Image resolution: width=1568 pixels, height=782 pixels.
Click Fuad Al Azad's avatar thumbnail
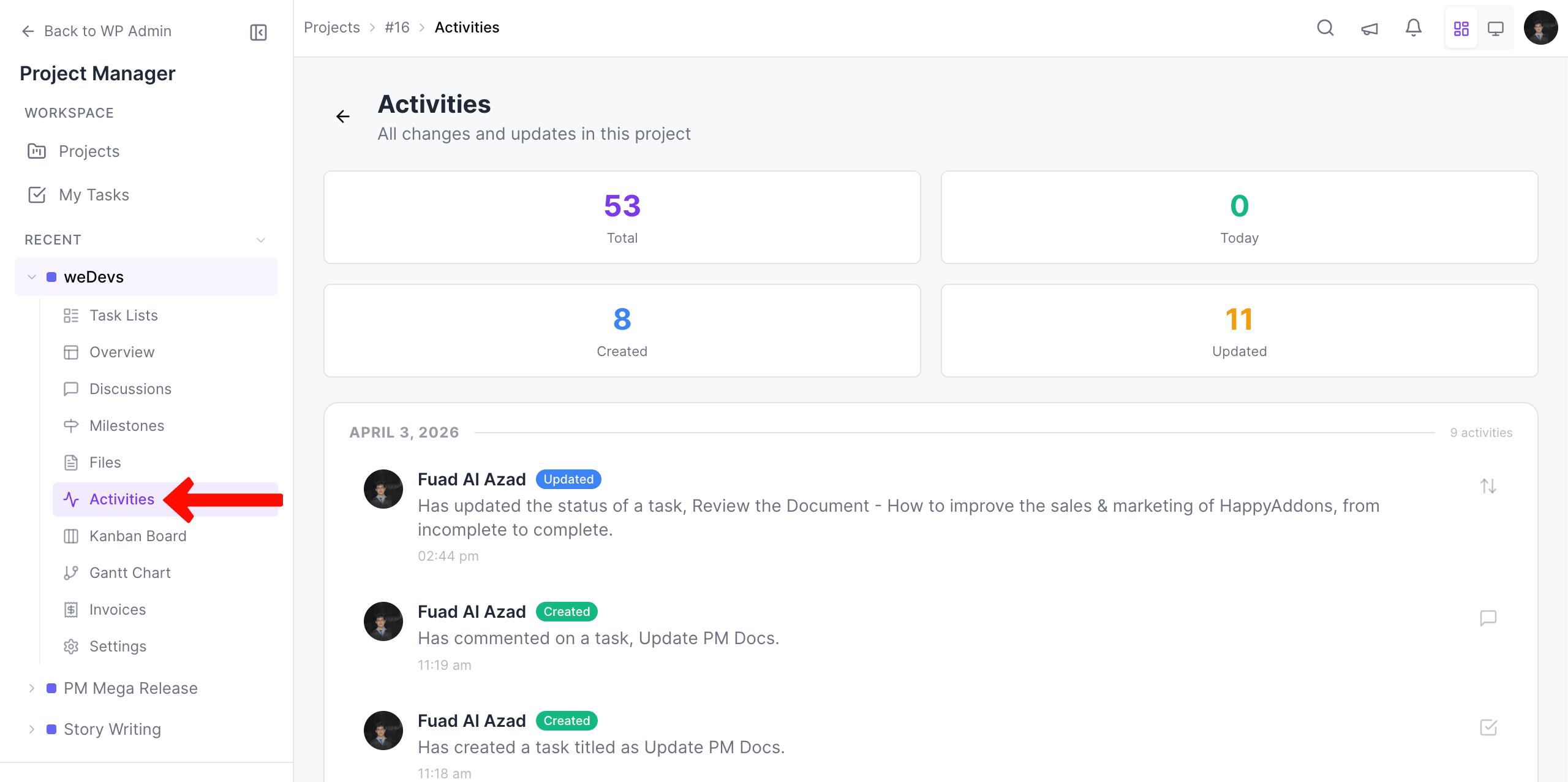383,488
